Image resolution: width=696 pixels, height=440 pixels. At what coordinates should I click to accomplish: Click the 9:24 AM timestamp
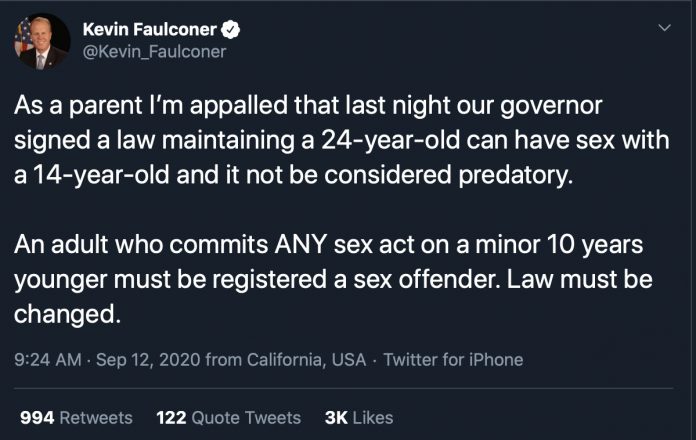click(48, 360)
